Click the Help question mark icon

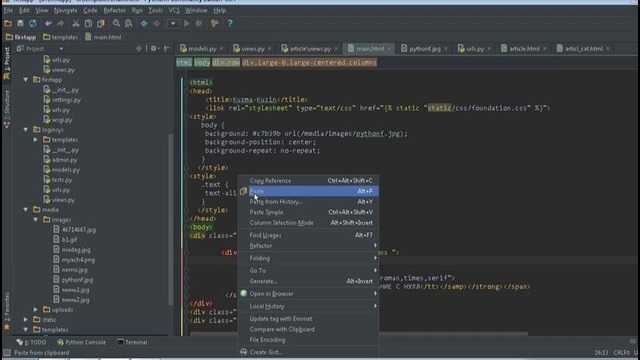pos(230,23)
